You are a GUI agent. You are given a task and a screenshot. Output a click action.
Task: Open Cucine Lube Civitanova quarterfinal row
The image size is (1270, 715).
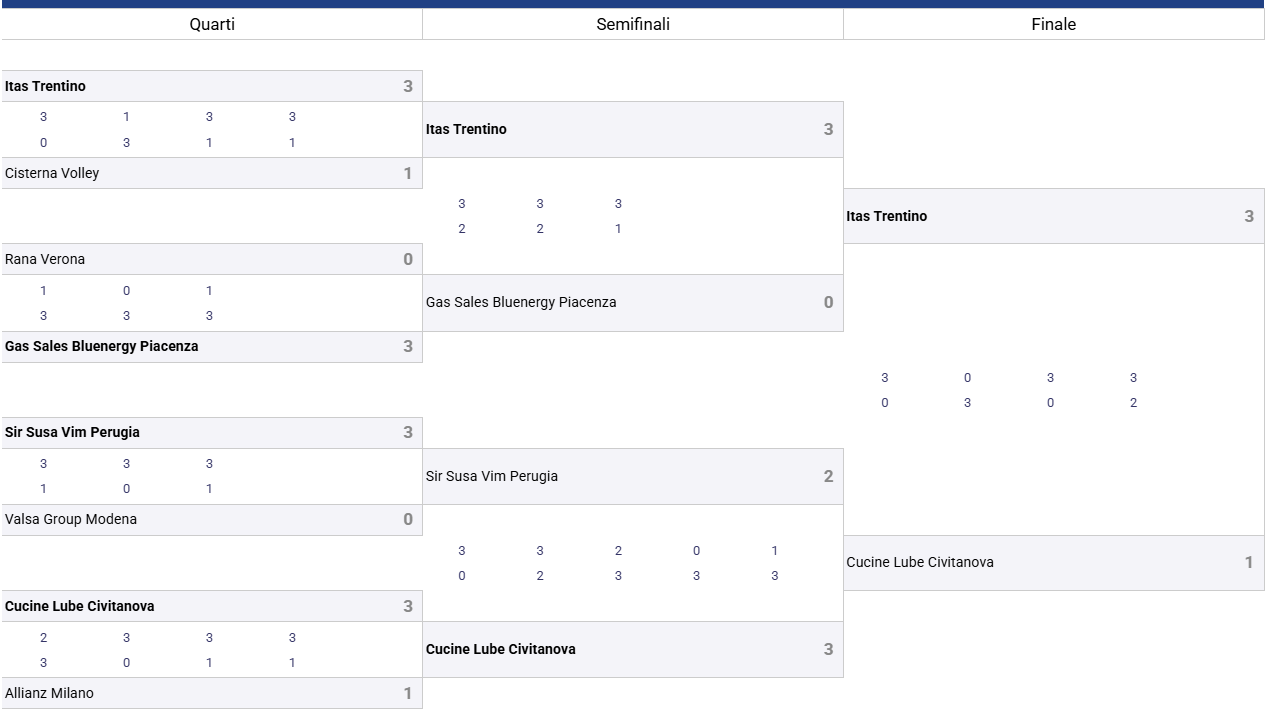pyautogui.click(x=211, y=606)
